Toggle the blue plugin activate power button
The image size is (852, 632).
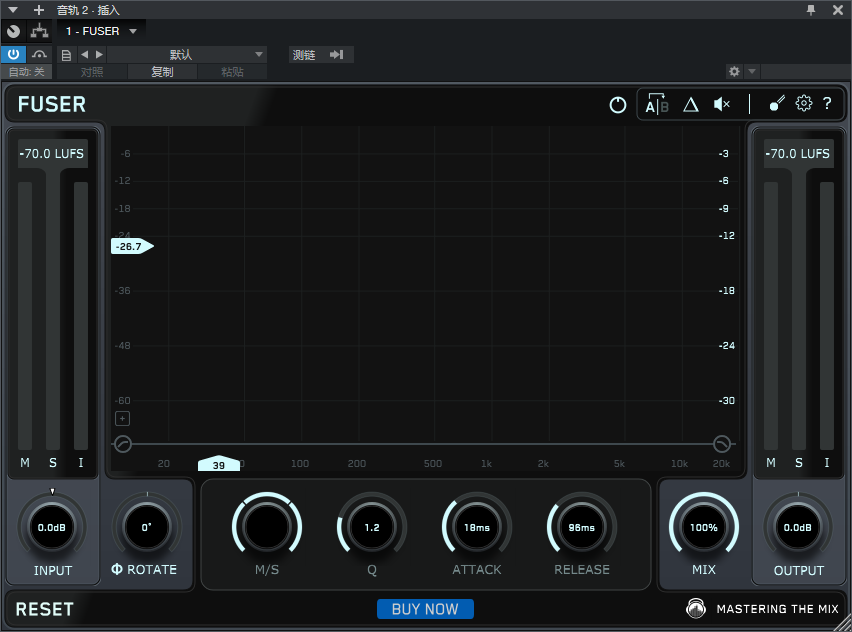click(13, 54)
